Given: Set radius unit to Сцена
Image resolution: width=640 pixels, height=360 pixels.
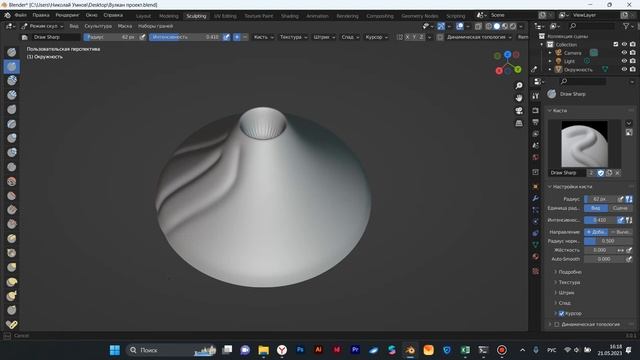Looking at the screenshot, I should (620, 208).
